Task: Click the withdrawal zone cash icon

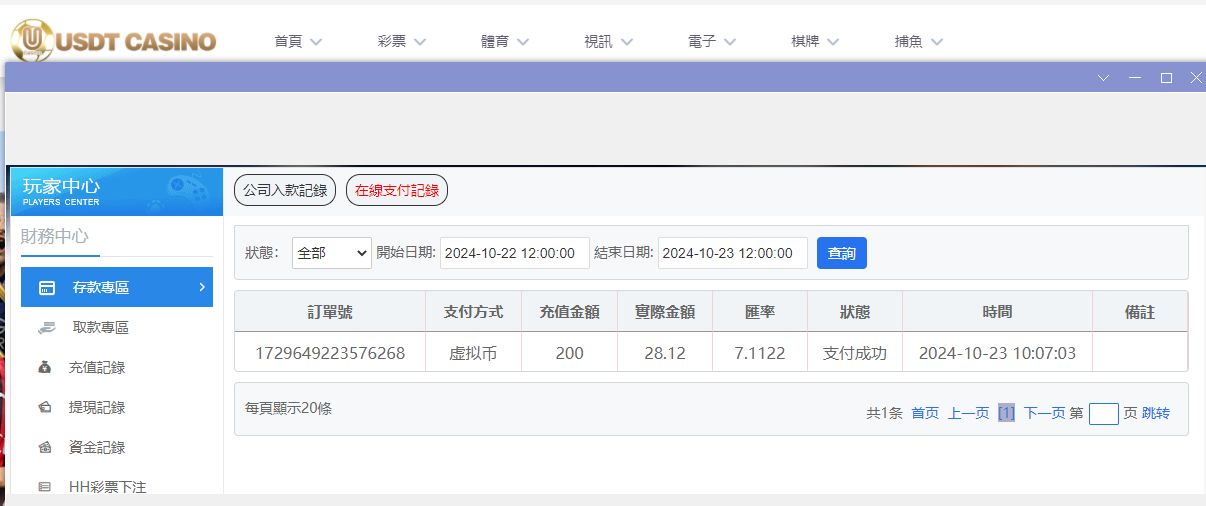Action: click(46, 328)
